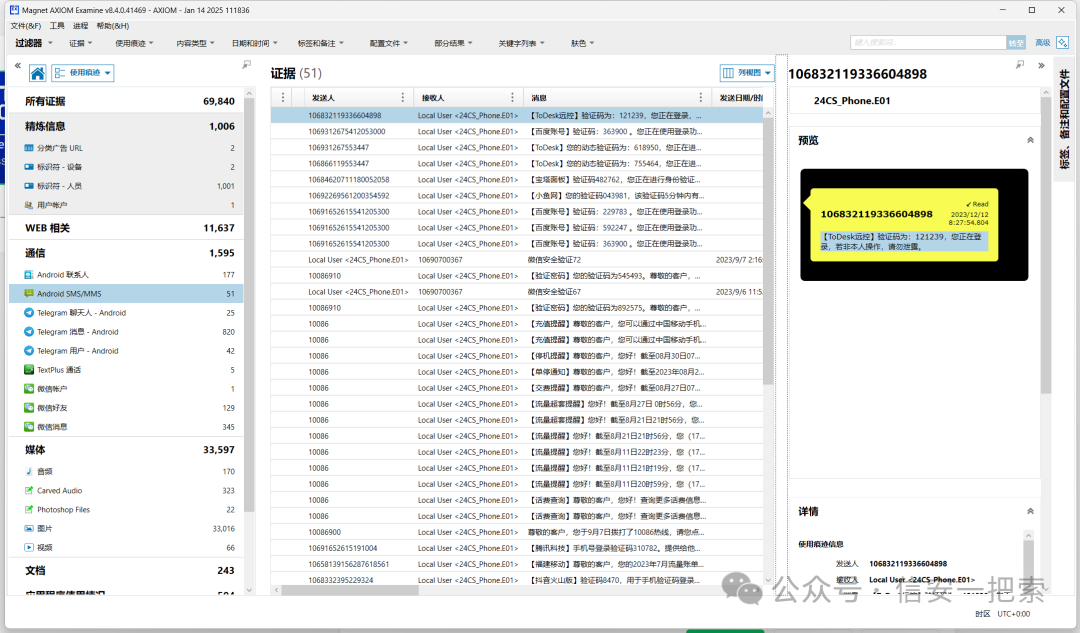Open the 日期和时间 filter dropdown
The height and width of the screenshot is (633, 1080).
pyautogui.click(x=254, y=43)
